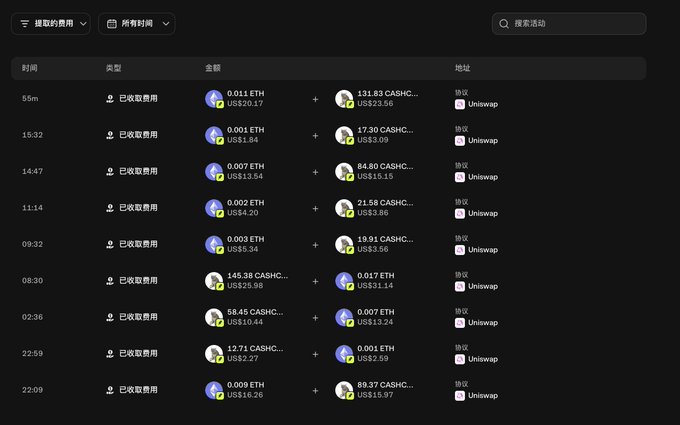The width and height of the screenshot is (680, 425).
Task: Click the 84.80 CASHC amount
Action: [385, 166]
